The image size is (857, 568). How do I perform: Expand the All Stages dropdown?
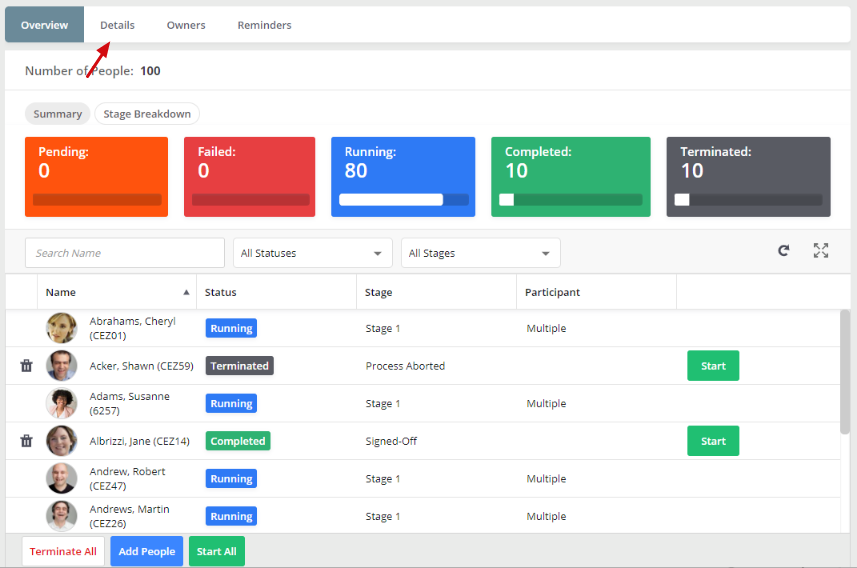(x=480, y=253)
